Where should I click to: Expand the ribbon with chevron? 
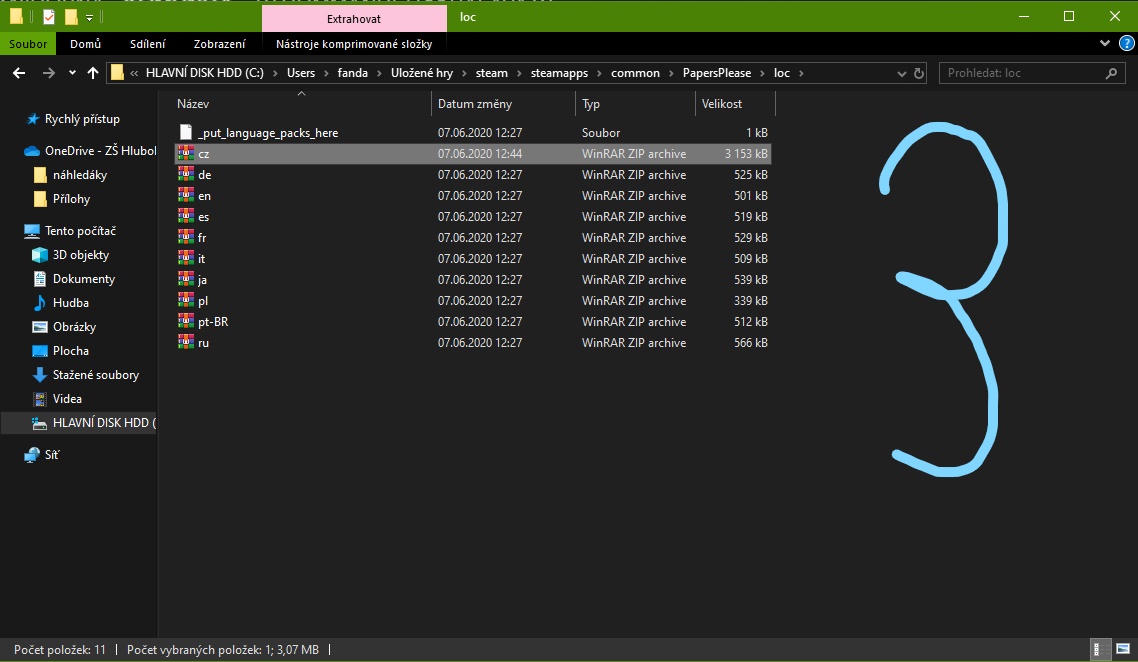tap(1105, 44)
